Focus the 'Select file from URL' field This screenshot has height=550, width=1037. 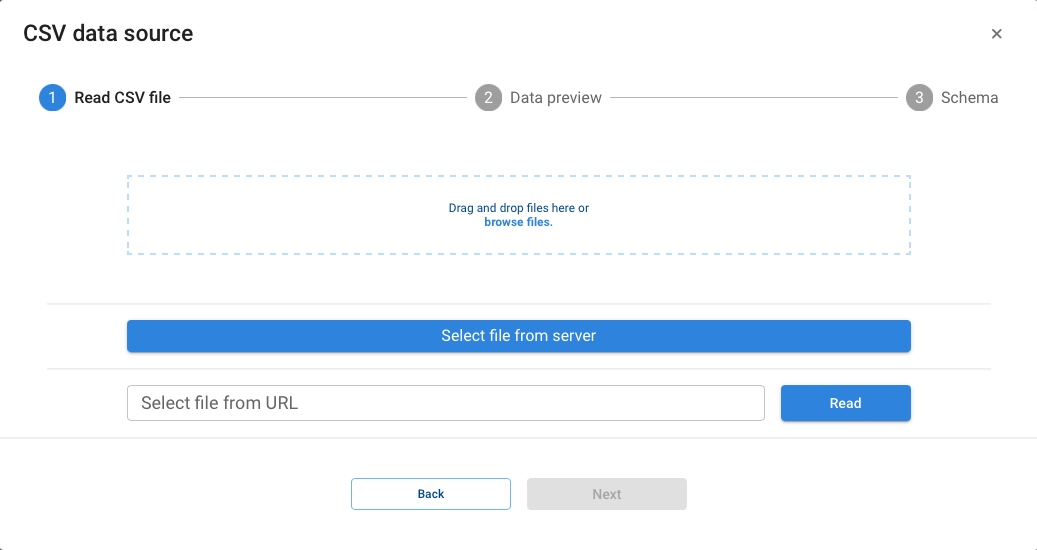point(445,403)
